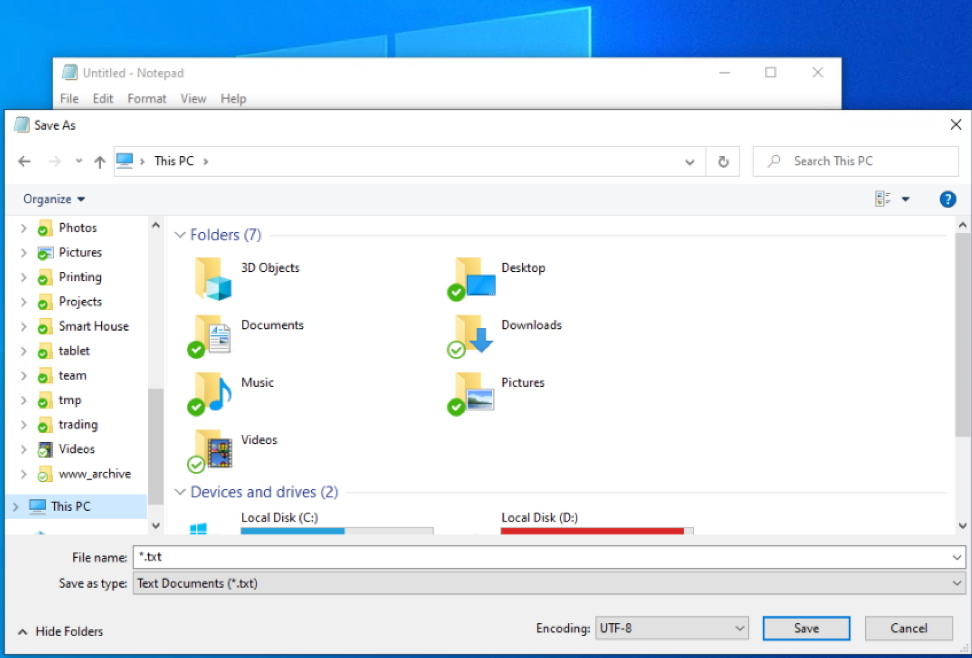Open the Format menu in Notepad
This screenshot has width=972, height=658.
click(x=147, y=99)
